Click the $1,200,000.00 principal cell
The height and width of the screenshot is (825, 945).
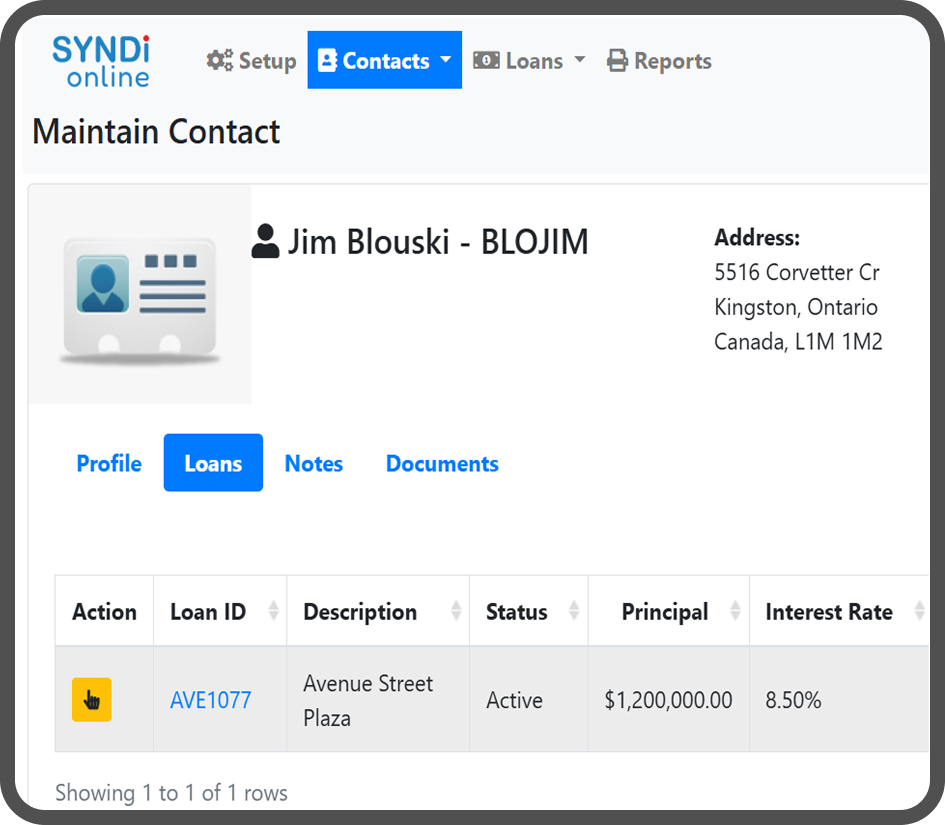pos(668,701)
